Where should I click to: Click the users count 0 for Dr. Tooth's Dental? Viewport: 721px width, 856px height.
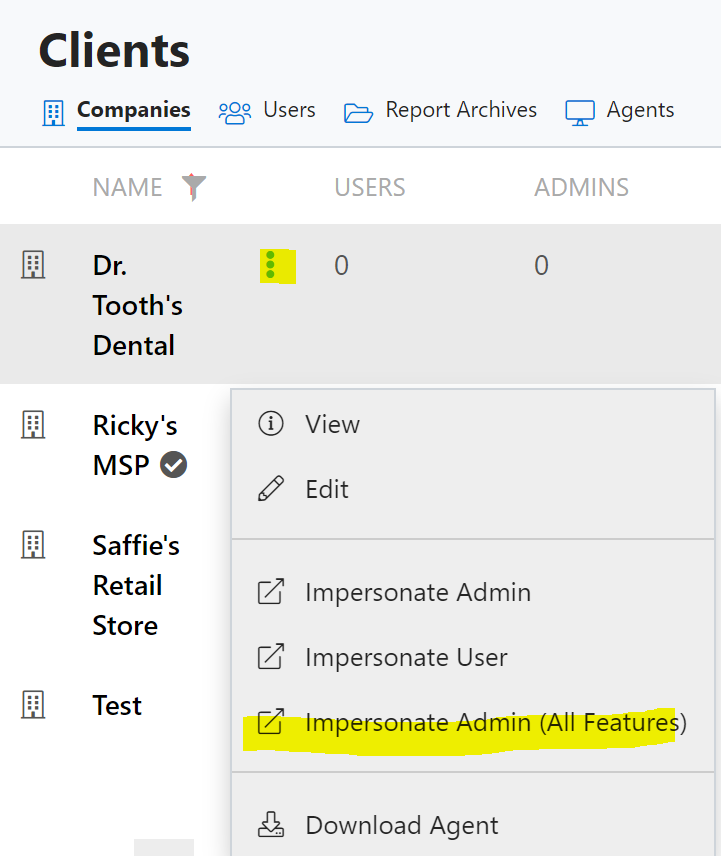(x=341, y=265)
